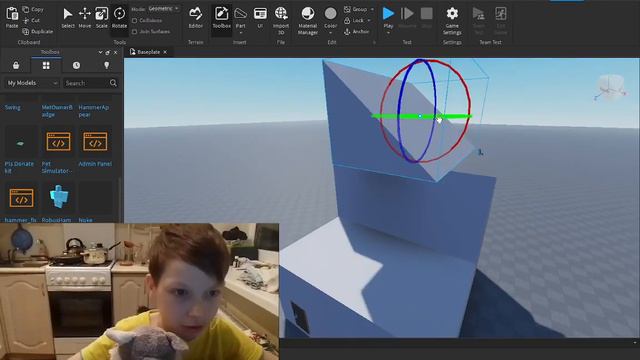Click the Resume playback button

click(407, 14)
